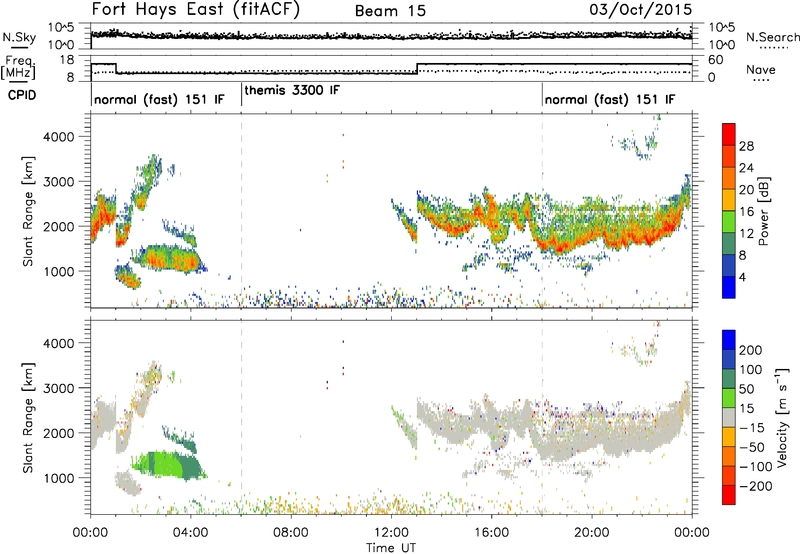This screenshot has height=554, width=800.
Task: Click the velocity panel 'Slant Range [km]' label
Action: click(x=28, y=417)
